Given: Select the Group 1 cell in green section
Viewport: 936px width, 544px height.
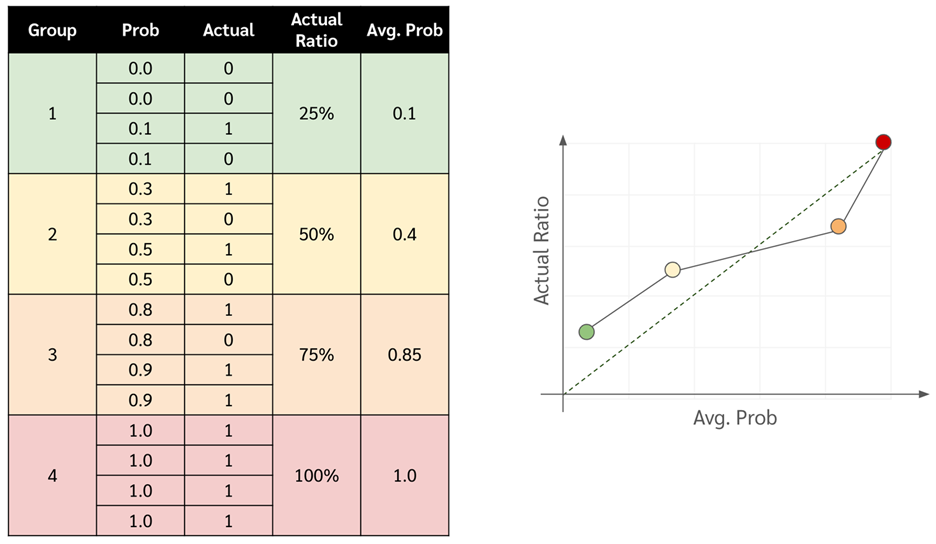Looking at the screenshot, I should tap(52, 114).
